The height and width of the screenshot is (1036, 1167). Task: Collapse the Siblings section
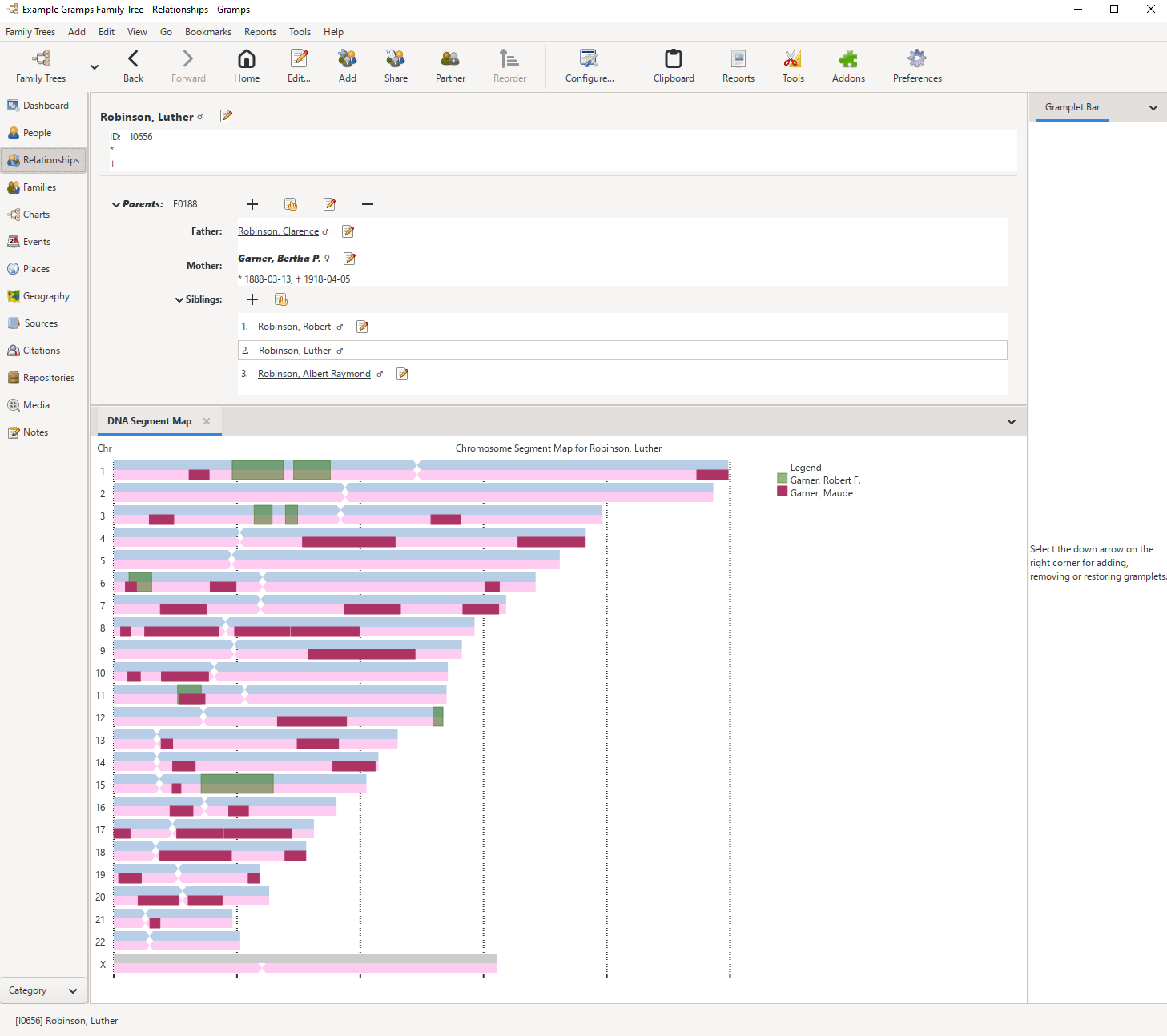pos(179,300)
